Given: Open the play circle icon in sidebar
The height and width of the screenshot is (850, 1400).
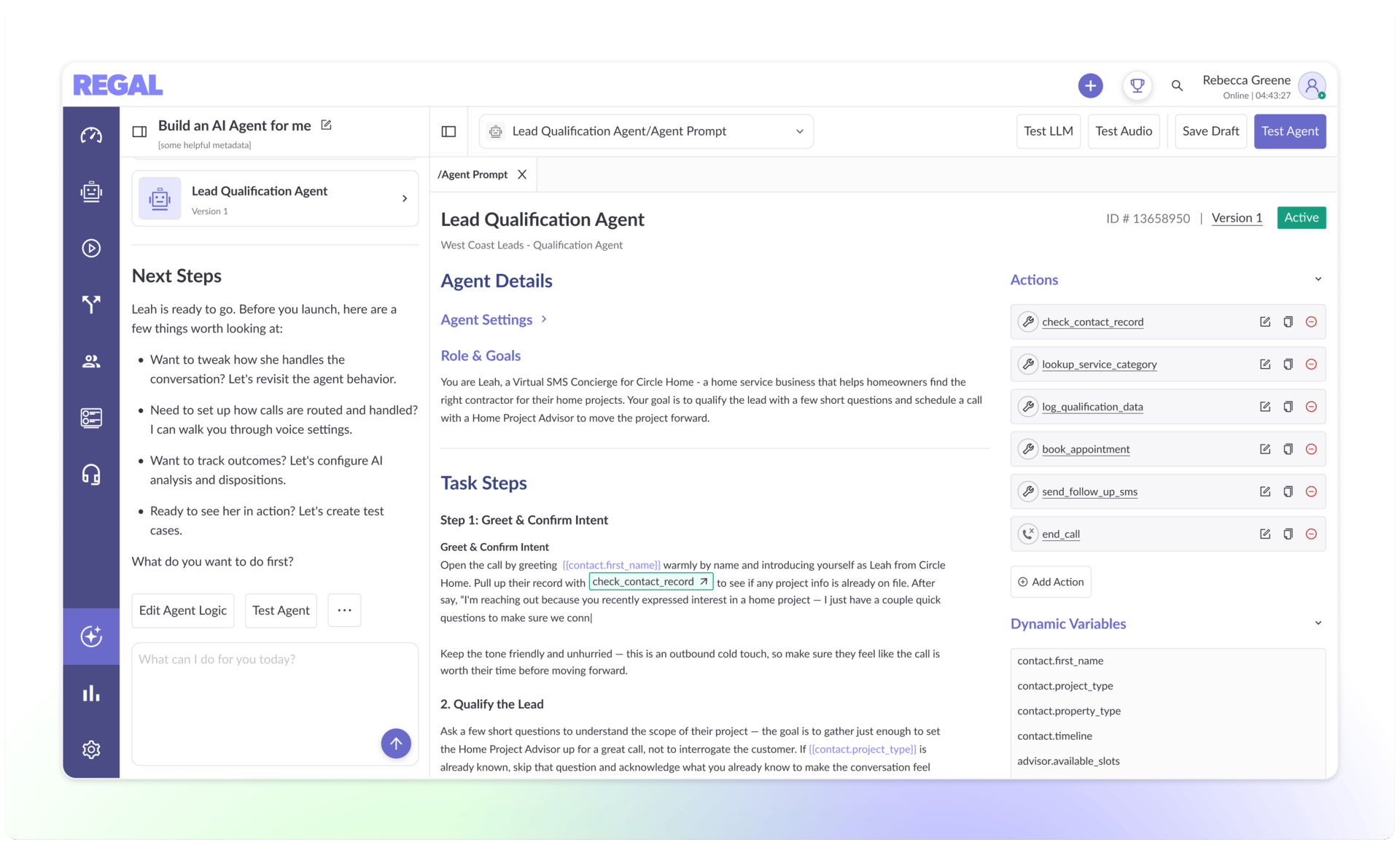Looking at the screenshot, I should coord(91,249).
